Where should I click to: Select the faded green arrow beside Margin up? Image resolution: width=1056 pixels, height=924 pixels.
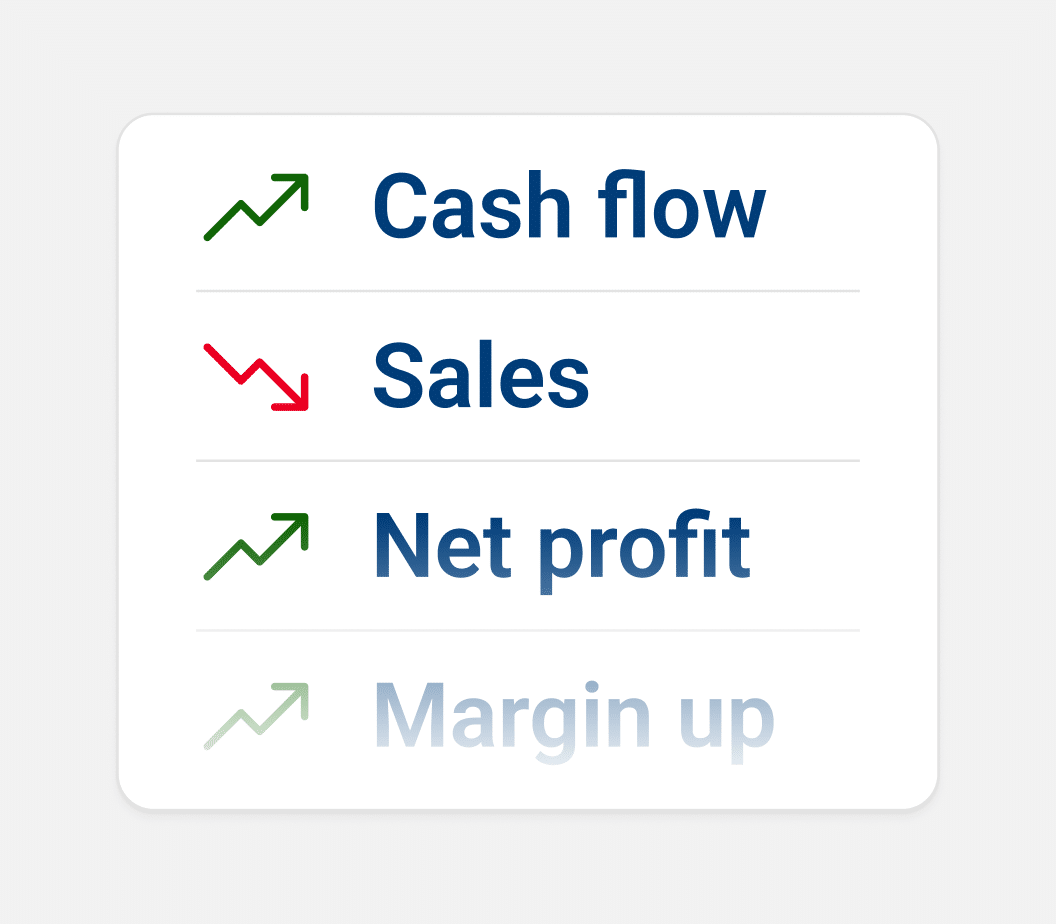256,716
